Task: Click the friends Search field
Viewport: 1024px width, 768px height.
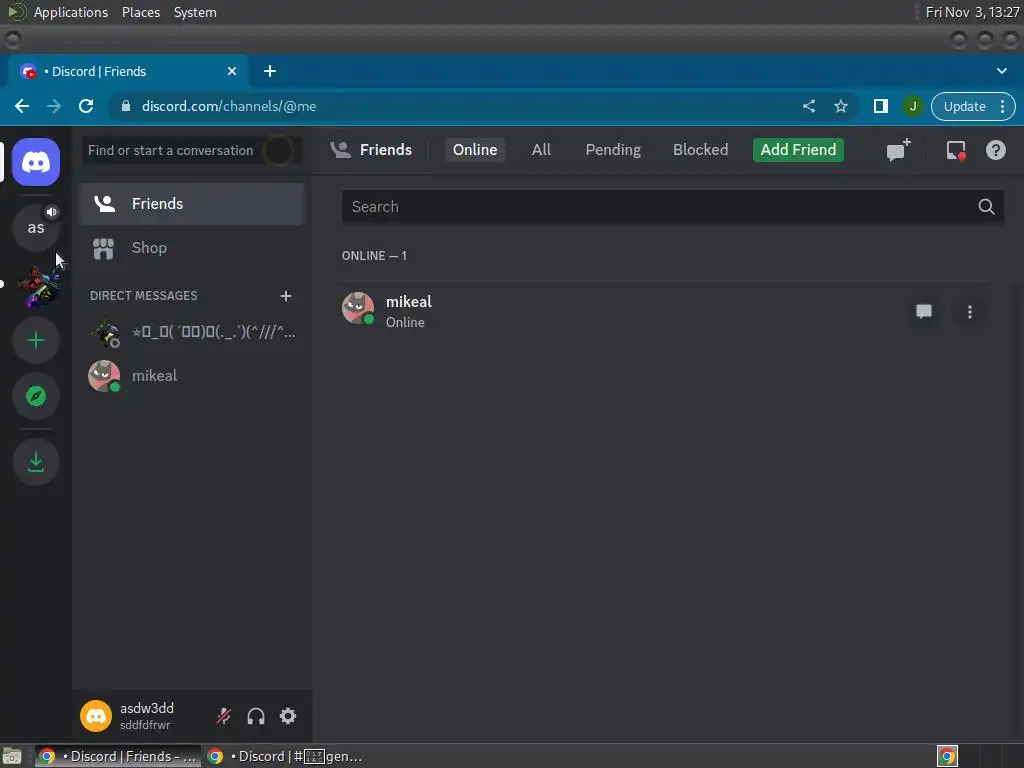Action: (672, 207)
